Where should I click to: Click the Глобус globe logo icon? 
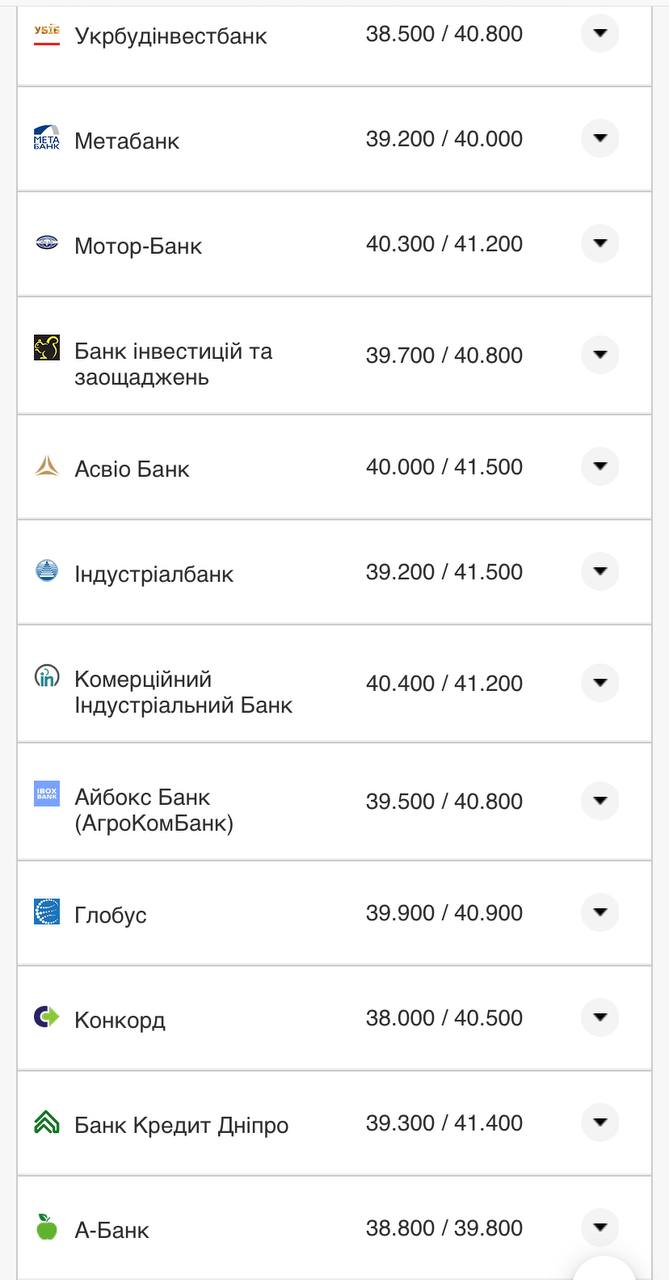click(x=47, y=911)
